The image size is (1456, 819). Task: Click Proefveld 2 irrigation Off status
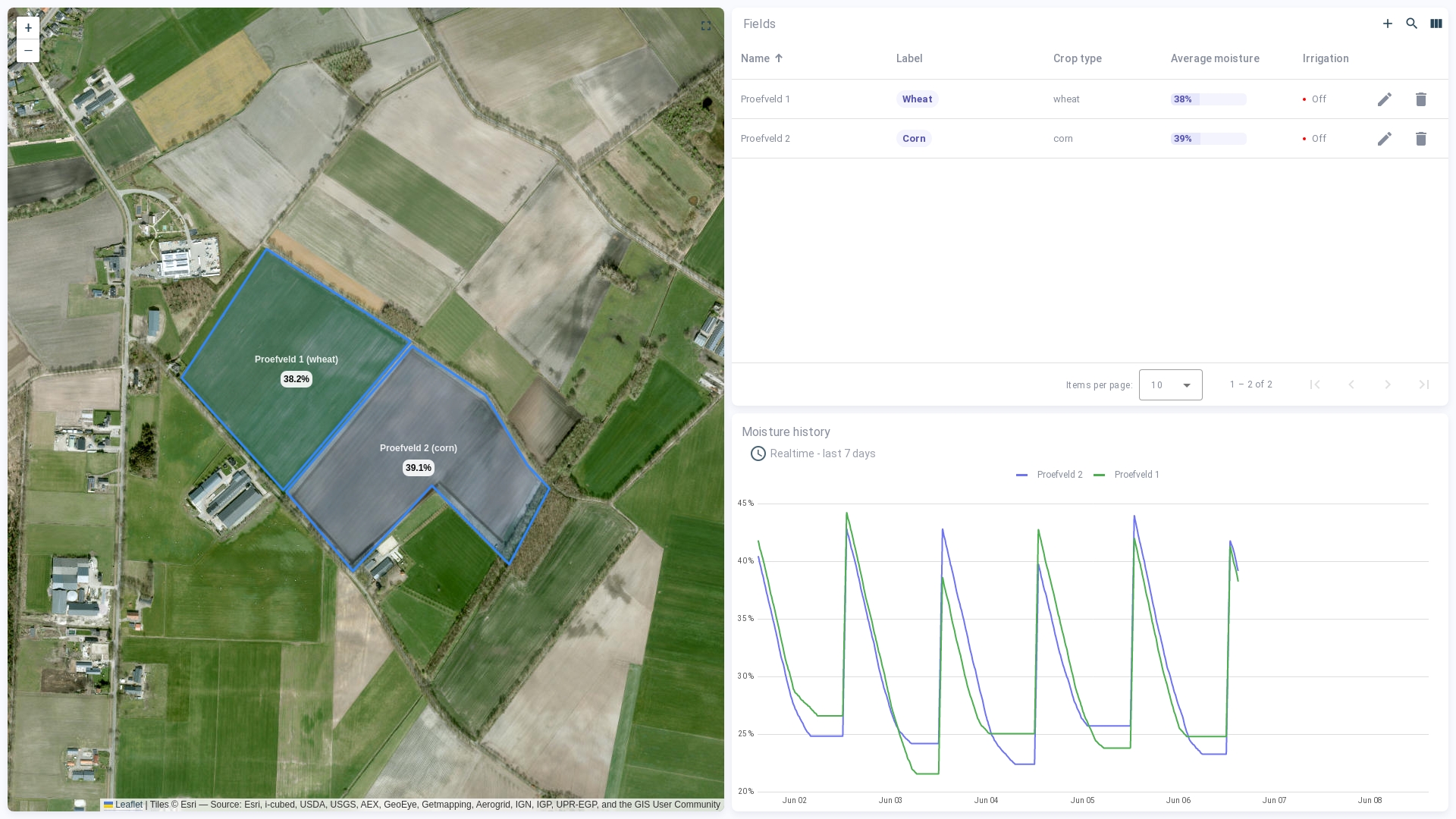pyautogui.click(x=1315, y=139)
